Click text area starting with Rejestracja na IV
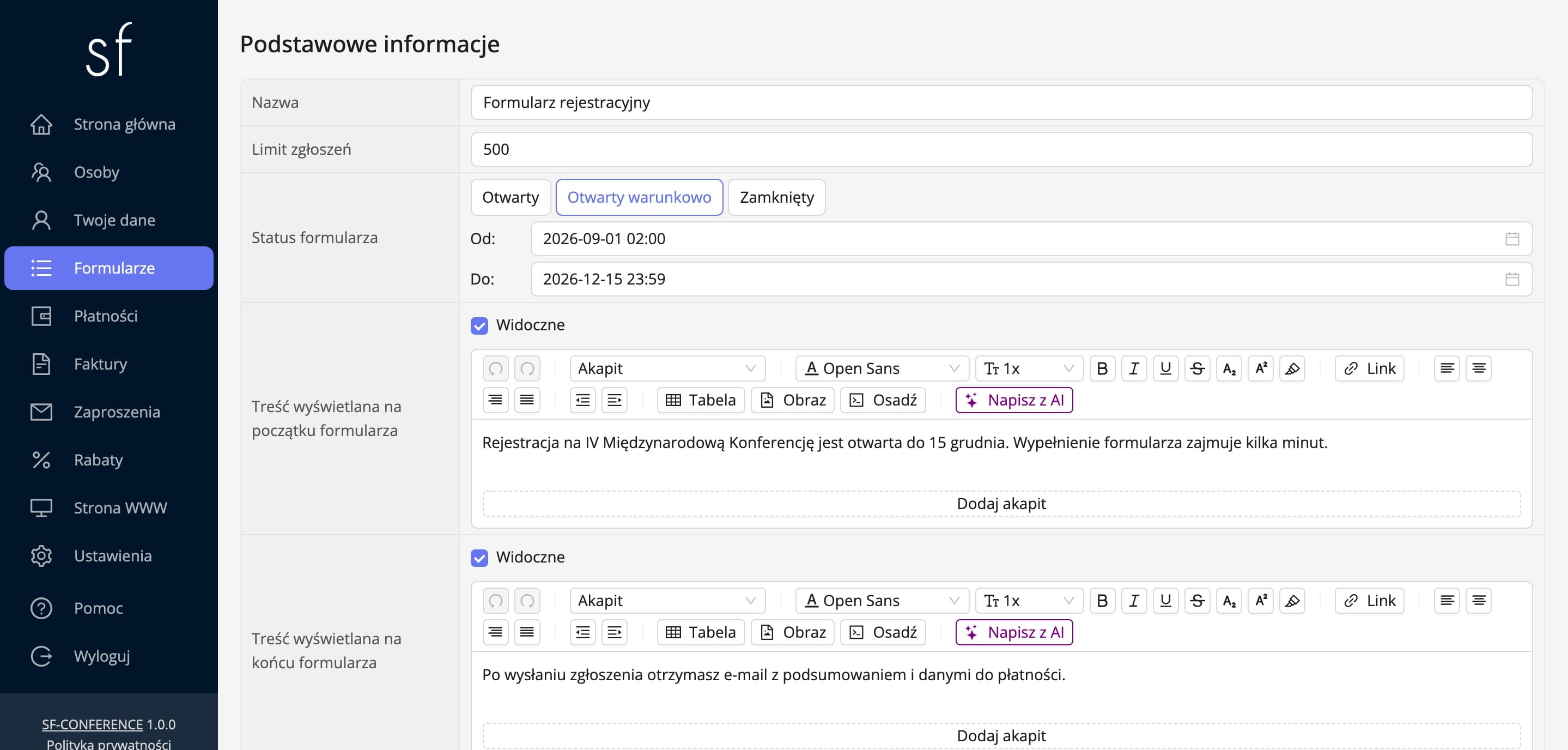Viewport: 1568px width, 750px height. click(x=1001, y=443)
